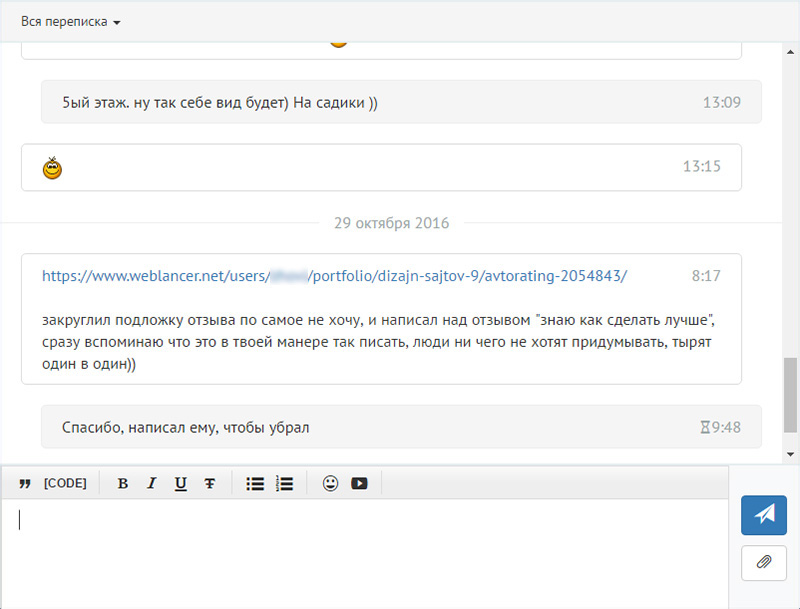The width and height of the screenshot is (800, 609).
Task: Click the smiley emoticon message at 13:15
Action: [x=53, y=168]
